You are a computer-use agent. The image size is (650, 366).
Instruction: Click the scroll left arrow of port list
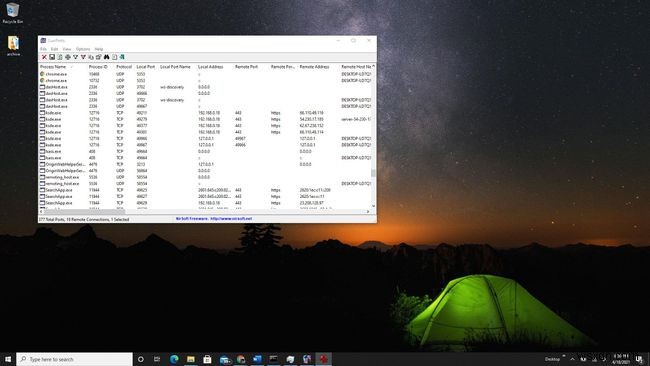(41, 211)
